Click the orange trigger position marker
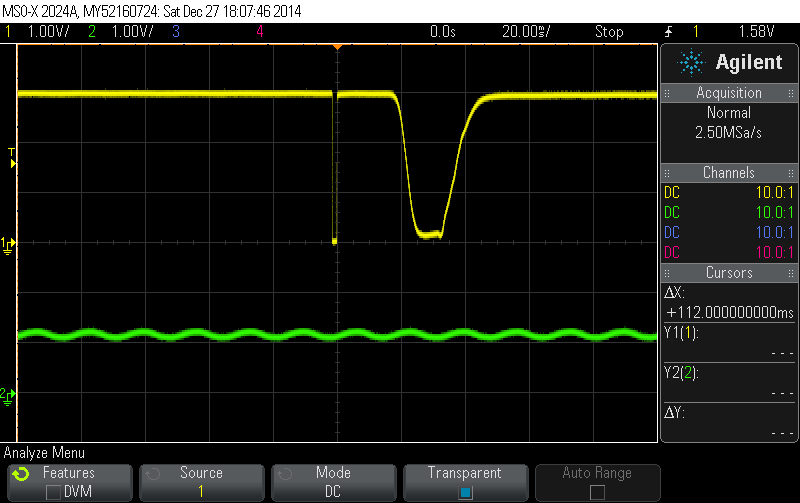 (337, 47)
